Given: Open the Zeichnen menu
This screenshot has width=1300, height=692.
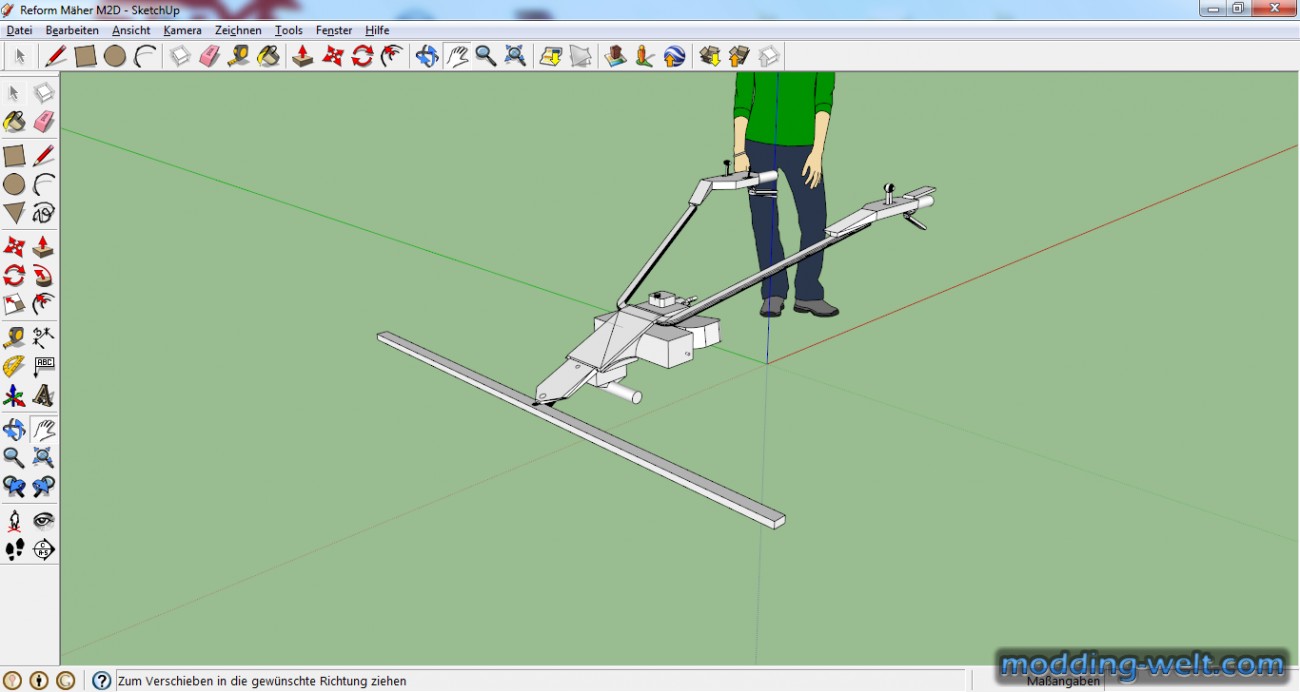Looking at the screenshot, I should tap(238, 30).
